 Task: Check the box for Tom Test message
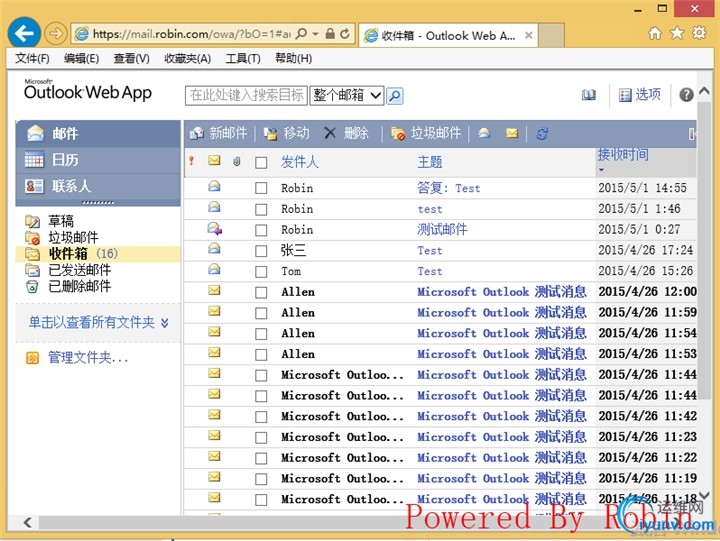click(261, 272)
